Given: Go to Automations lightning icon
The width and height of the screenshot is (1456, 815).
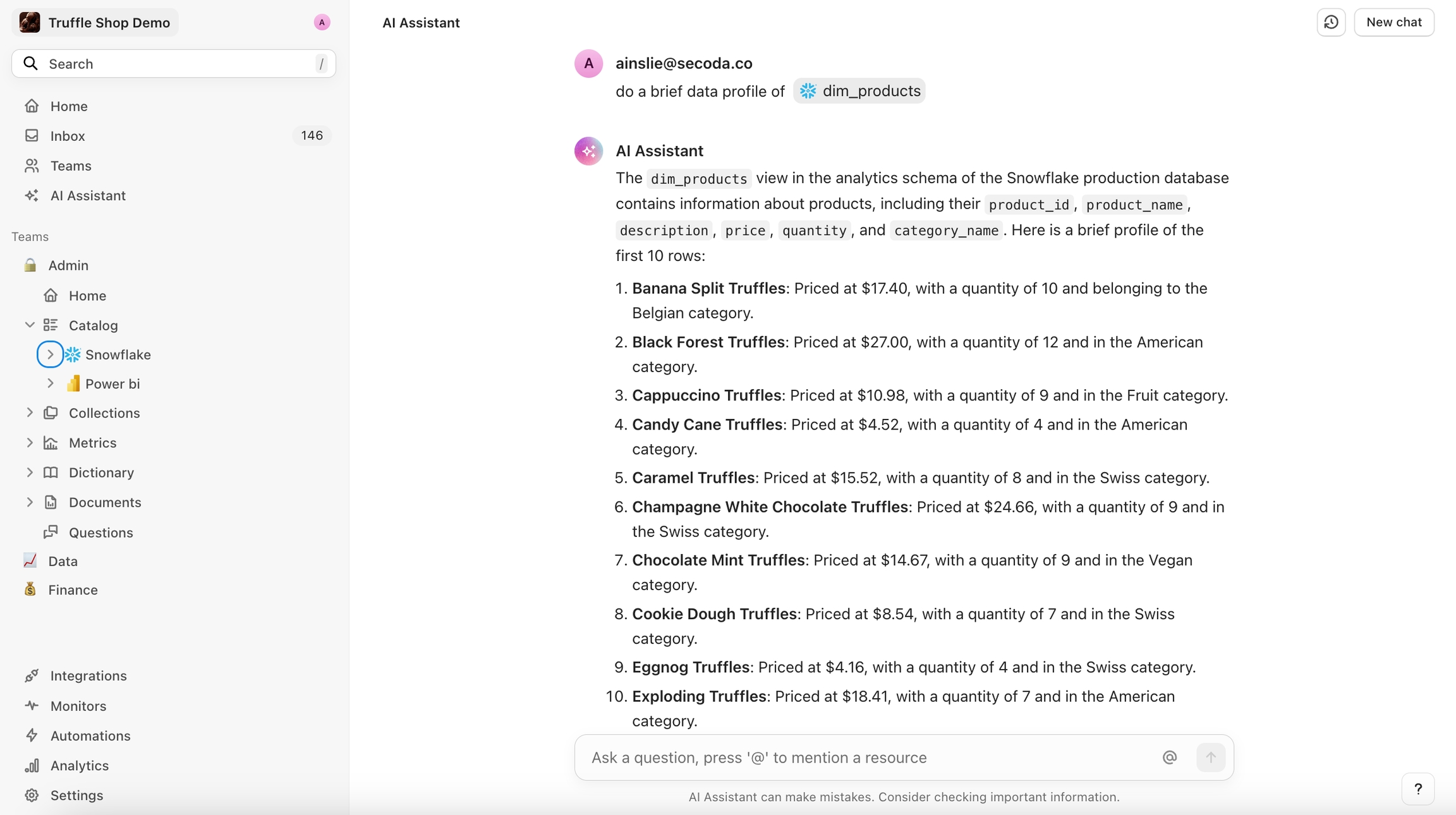Looking at the screenshot, I should [x=32, y=735].
